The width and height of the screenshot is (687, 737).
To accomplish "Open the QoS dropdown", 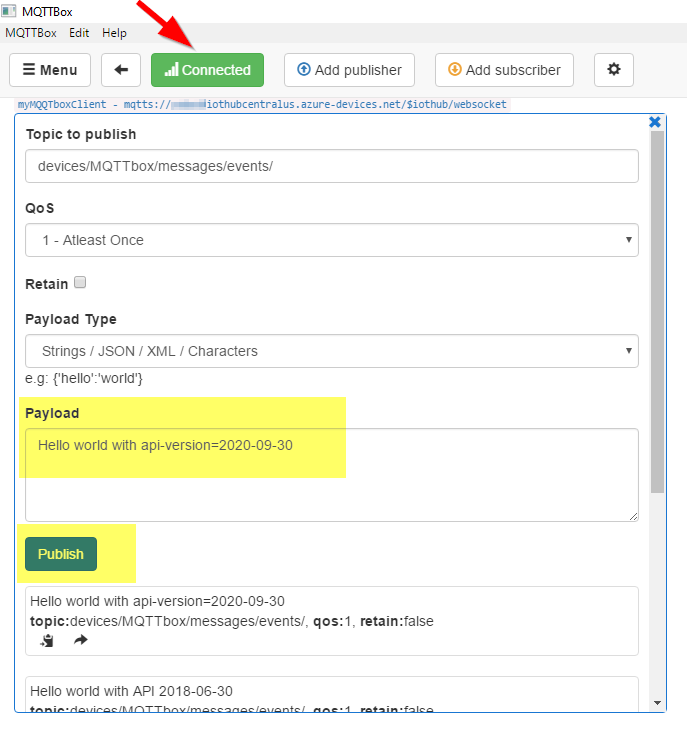I will tap(332, 240).
